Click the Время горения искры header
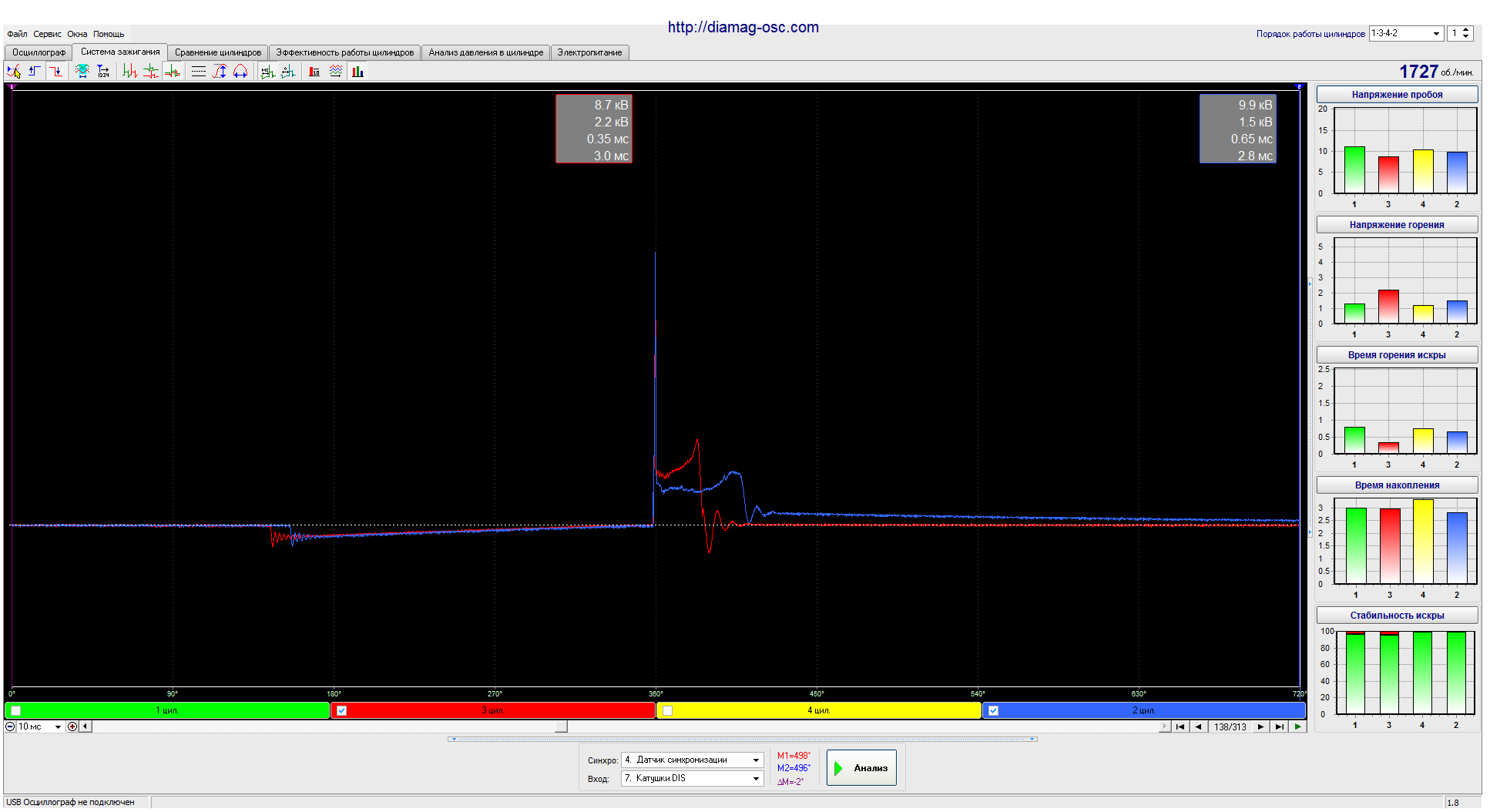This screenshot has width=1490, height=812. click(1397, 355)
